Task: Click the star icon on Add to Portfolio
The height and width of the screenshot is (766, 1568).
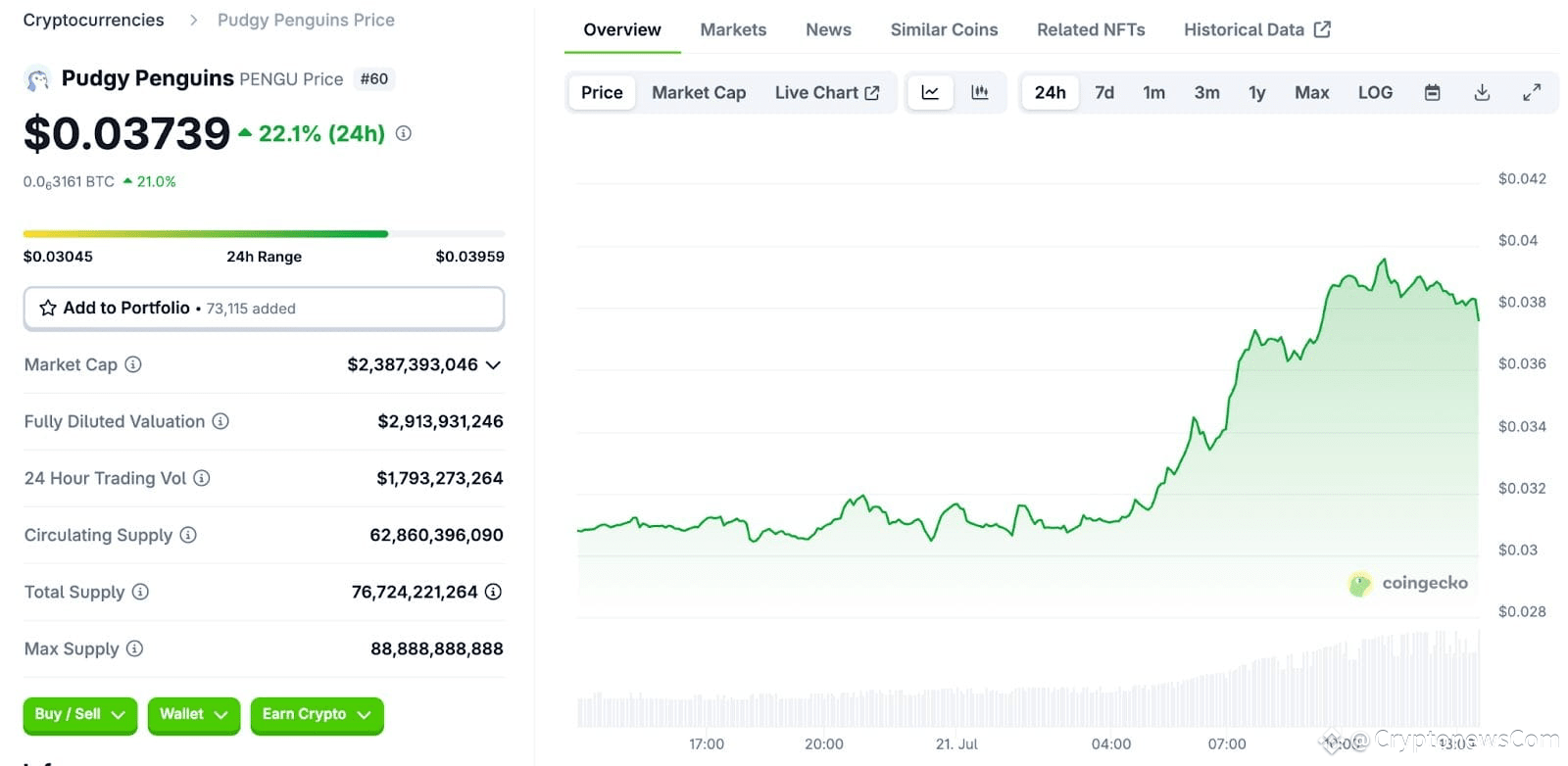Action: point(48,309)
